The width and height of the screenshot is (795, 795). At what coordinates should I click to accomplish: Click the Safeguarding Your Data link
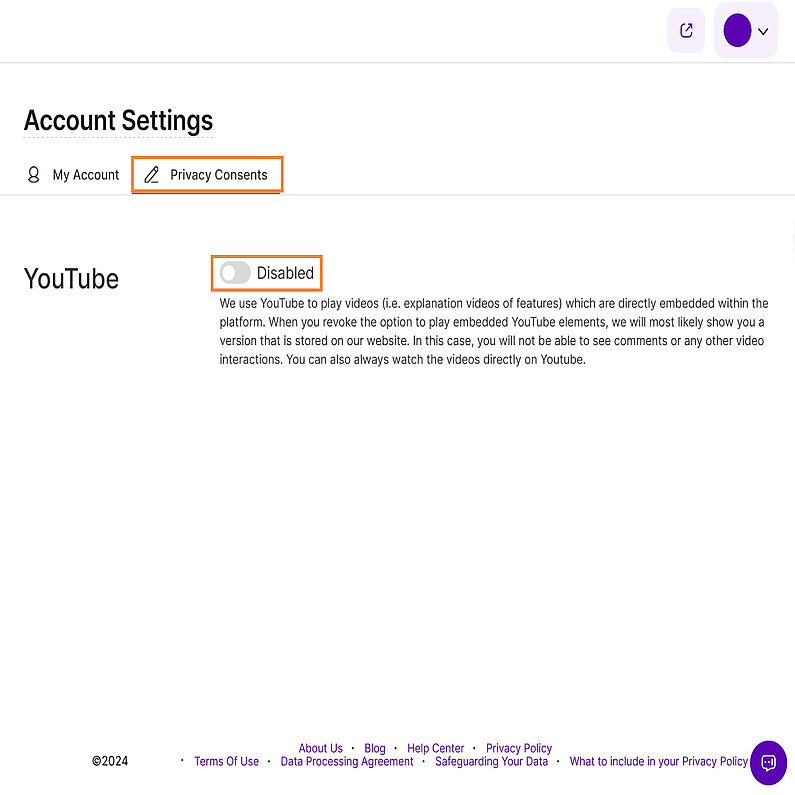492,762
